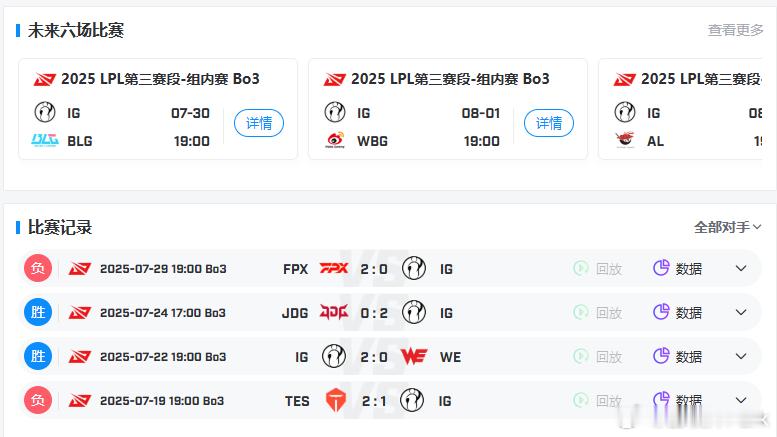
Task: Click the AL team logo in third match card
Action: [x=625, y=140]
